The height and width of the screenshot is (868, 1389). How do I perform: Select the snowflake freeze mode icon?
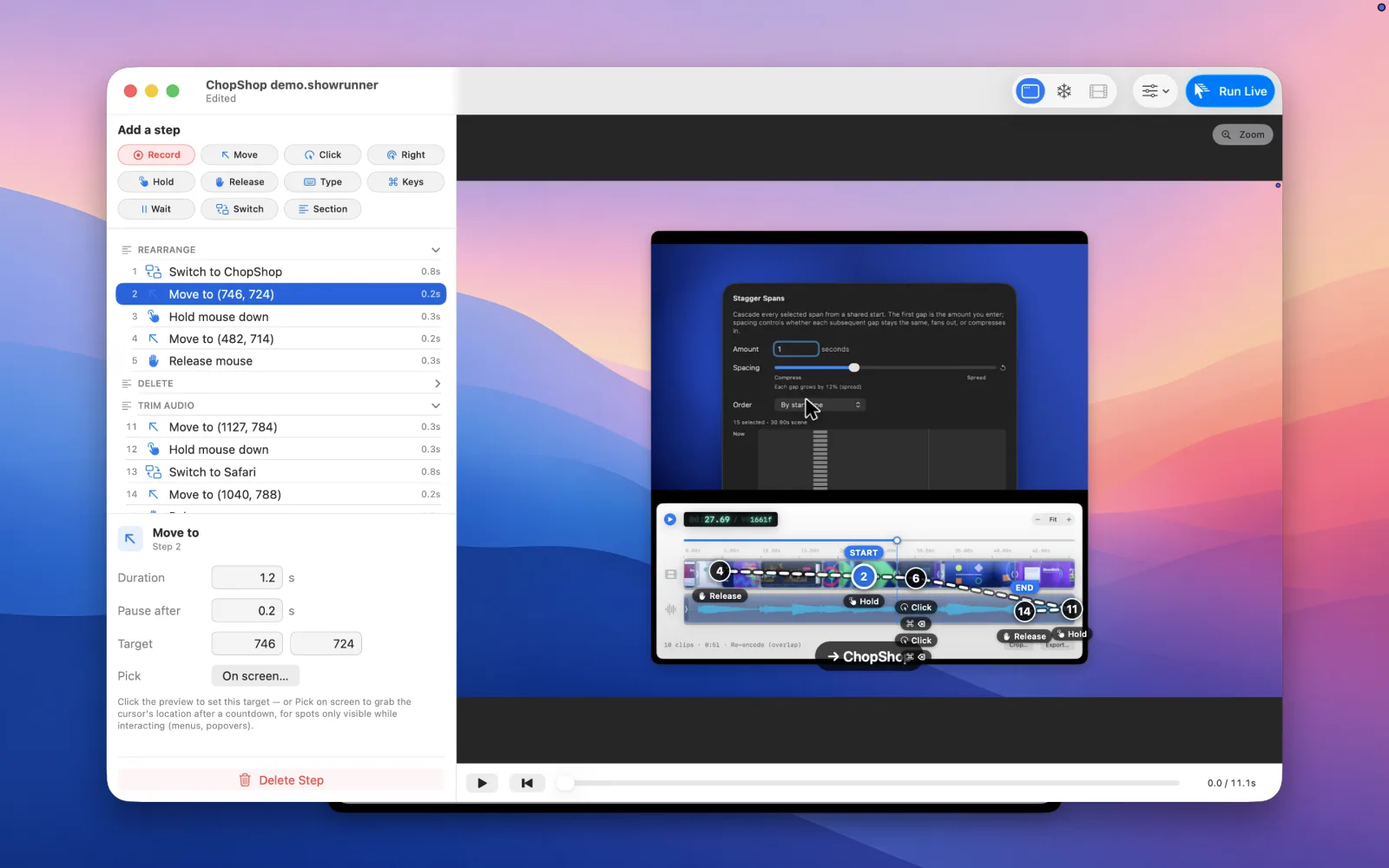[1064, 91]
